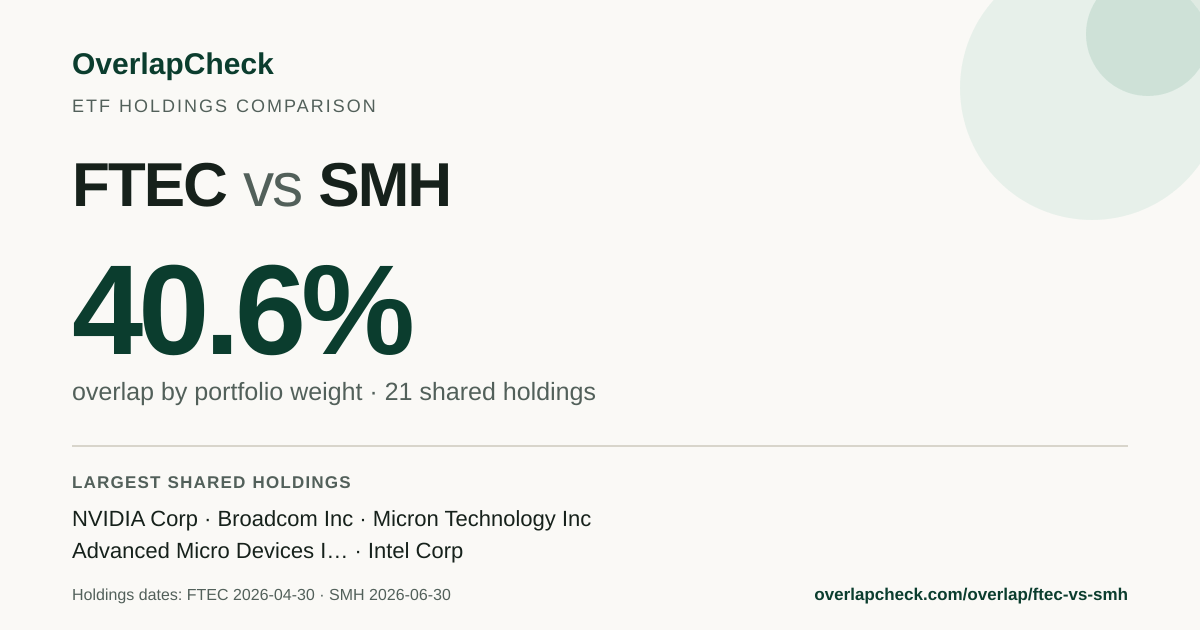
Task: Click the small darker green circle graphic
Action: click(1148, 40)
